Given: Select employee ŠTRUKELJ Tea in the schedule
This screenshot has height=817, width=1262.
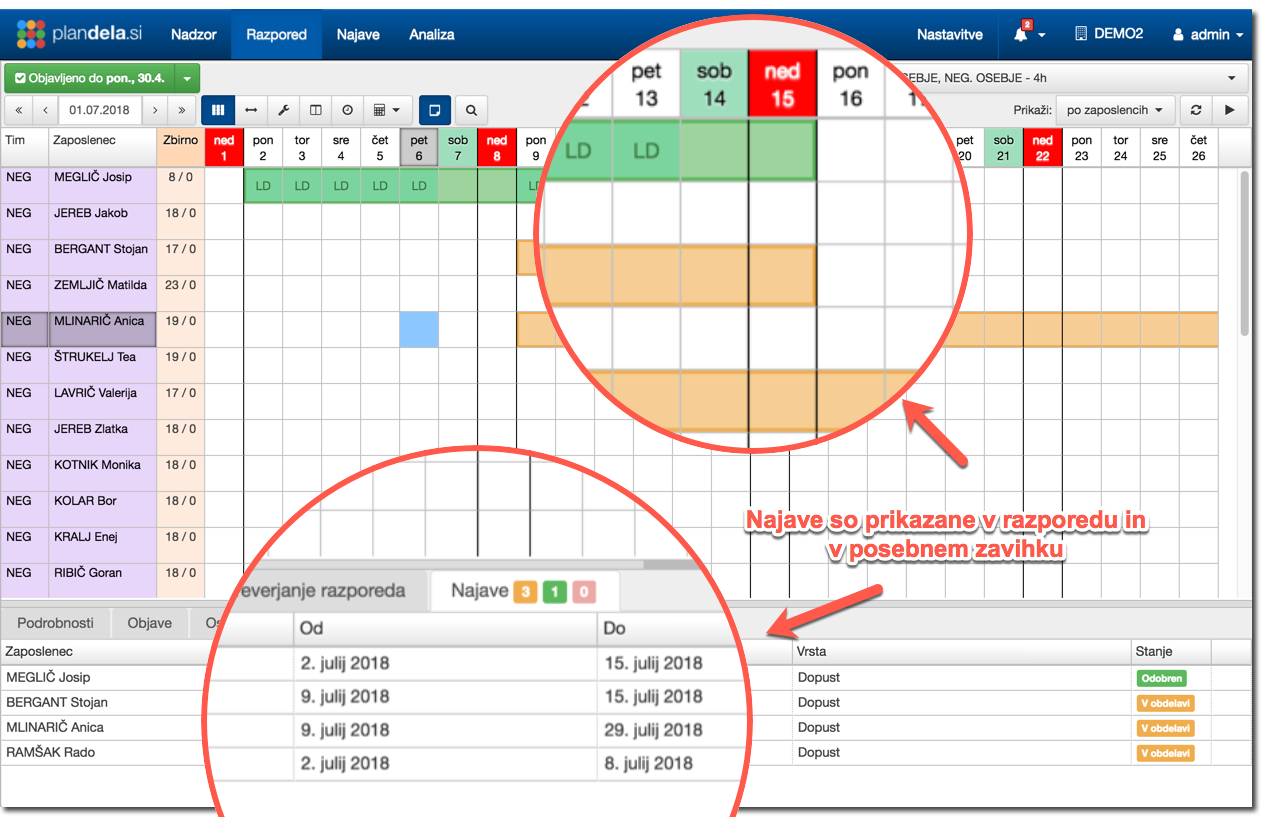Looking at the screenshot, I should (x=102, y=365).
